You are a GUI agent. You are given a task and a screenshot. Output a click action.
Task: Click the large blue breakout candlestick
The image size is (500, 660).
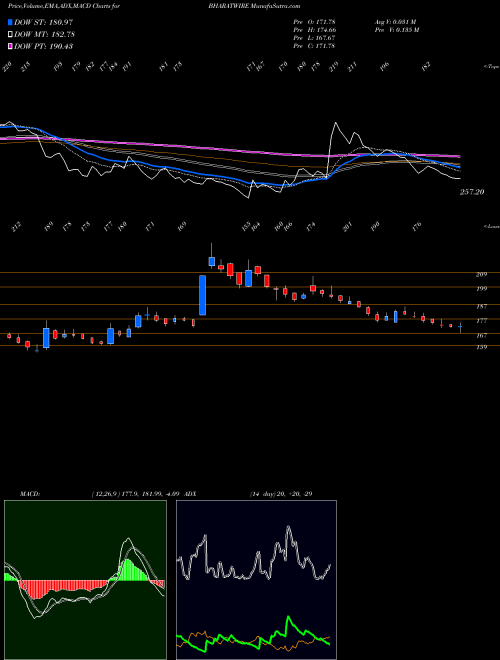coord(202,295)
